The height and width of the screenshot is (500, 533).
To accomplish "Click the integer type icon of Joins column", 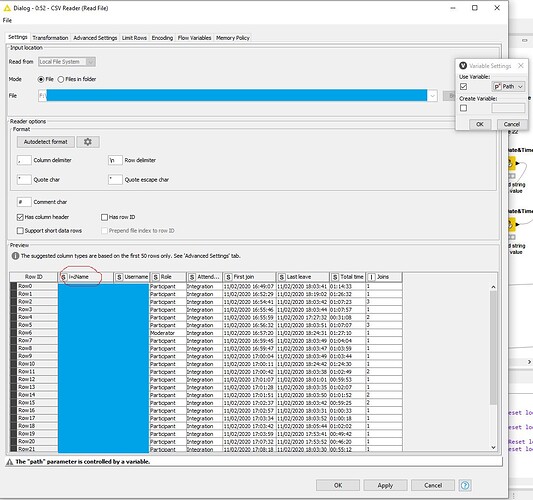I will [x=371, y=277].
